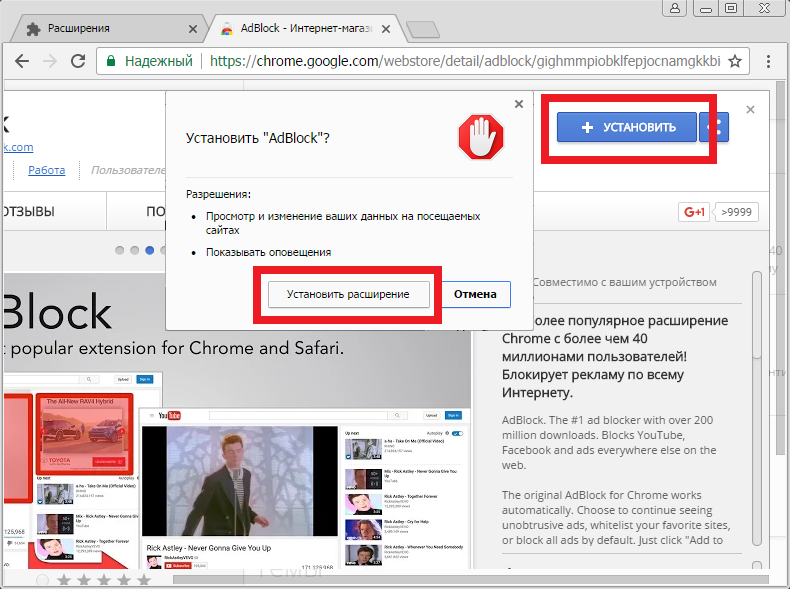Select the first gray carousel dot
790x589 pixels.
point(119,250)
